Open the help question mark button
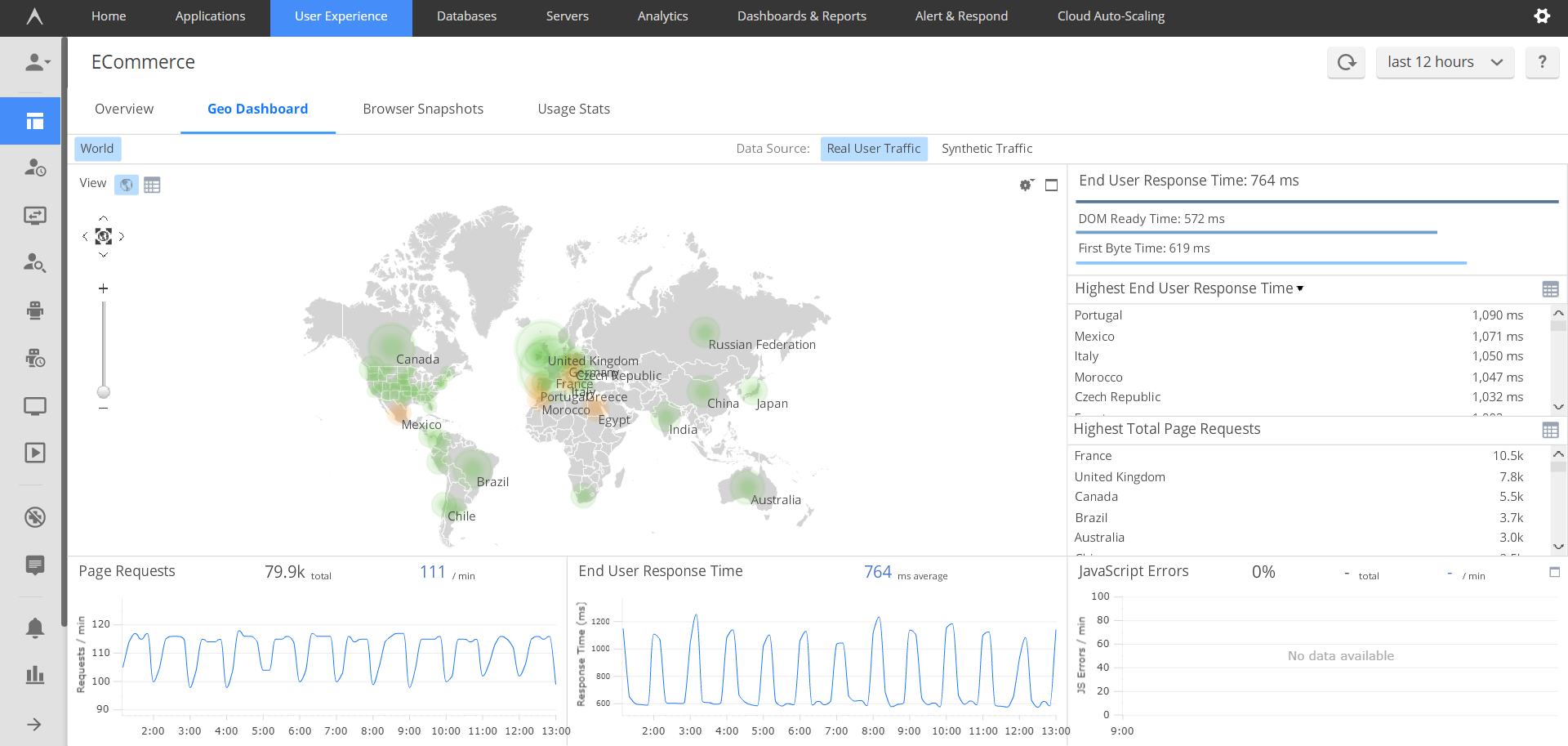 (x=1542, y=62)
